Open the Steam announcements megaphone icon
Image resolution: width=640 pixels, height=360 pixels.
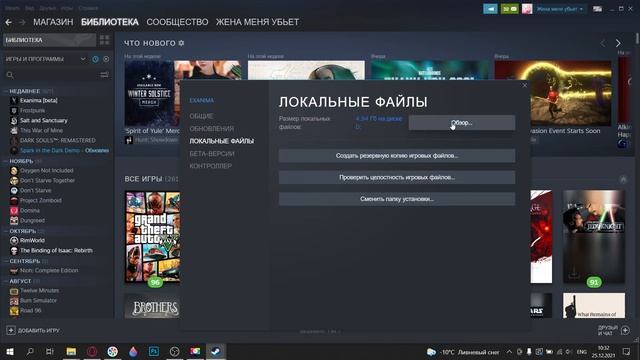coord(490,9)
